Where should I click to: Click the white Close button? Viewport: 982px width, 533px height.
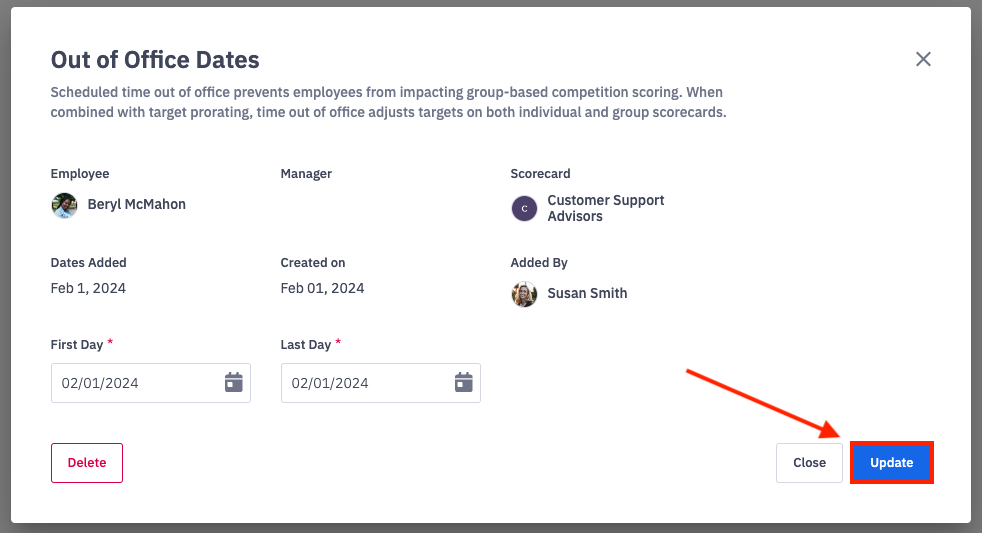tap(809, 463)
